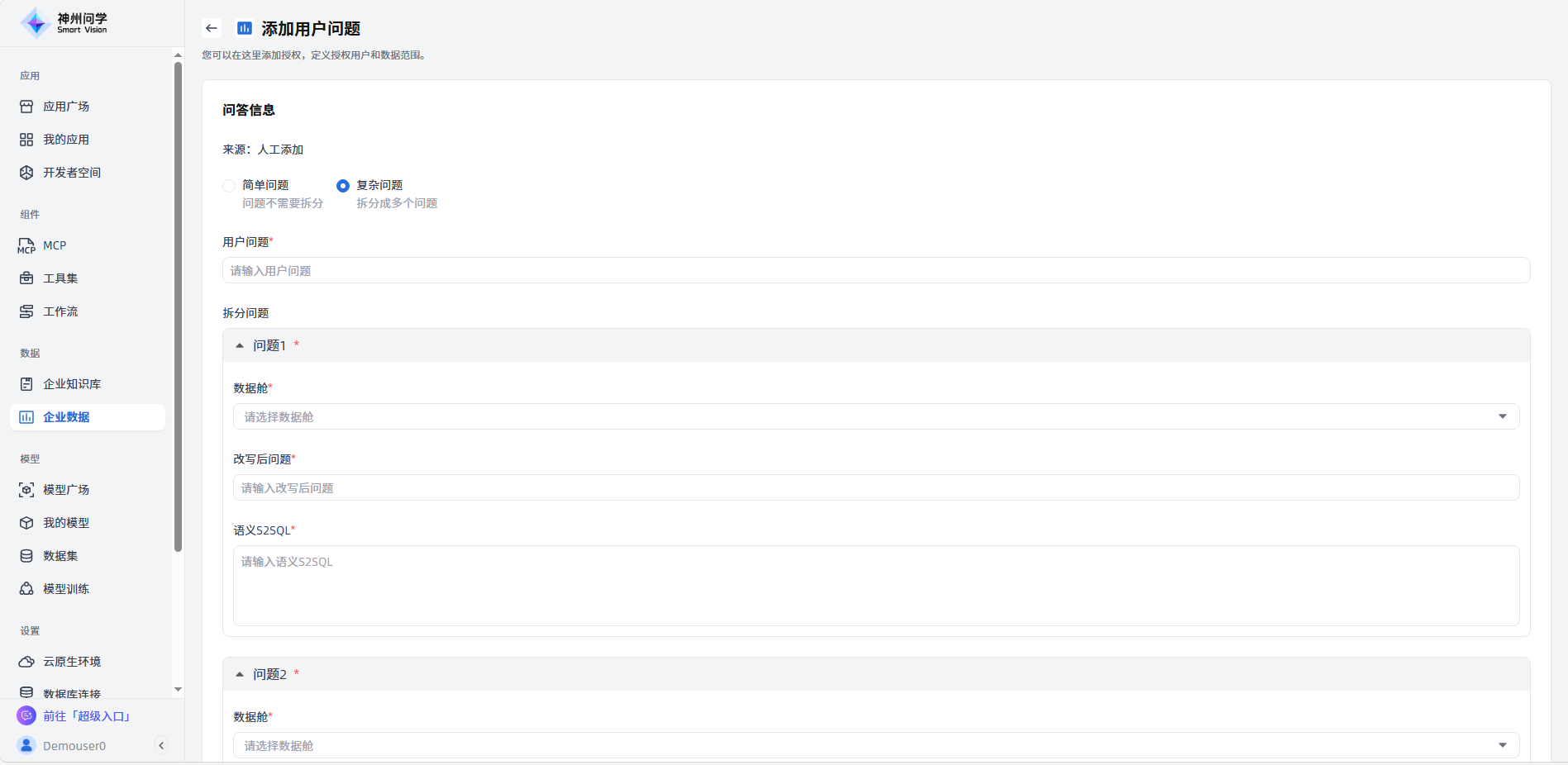Click the 工作流 workflow icon
This screenshot has height=765, width=1568.
coord(26,311)
